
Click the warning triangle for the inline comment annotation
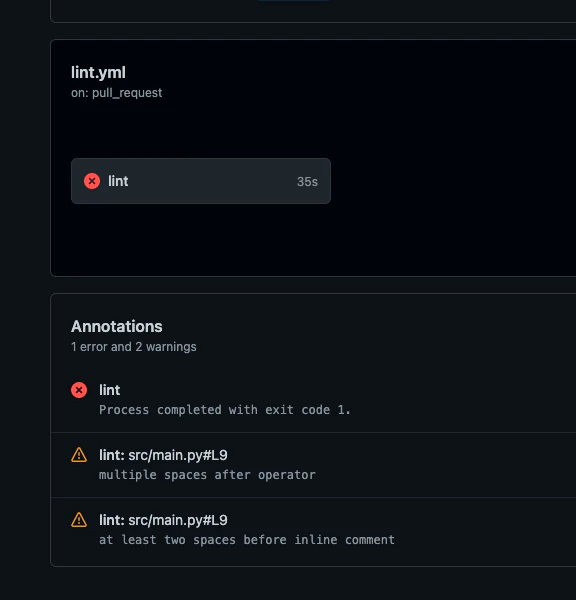point(79,520)
